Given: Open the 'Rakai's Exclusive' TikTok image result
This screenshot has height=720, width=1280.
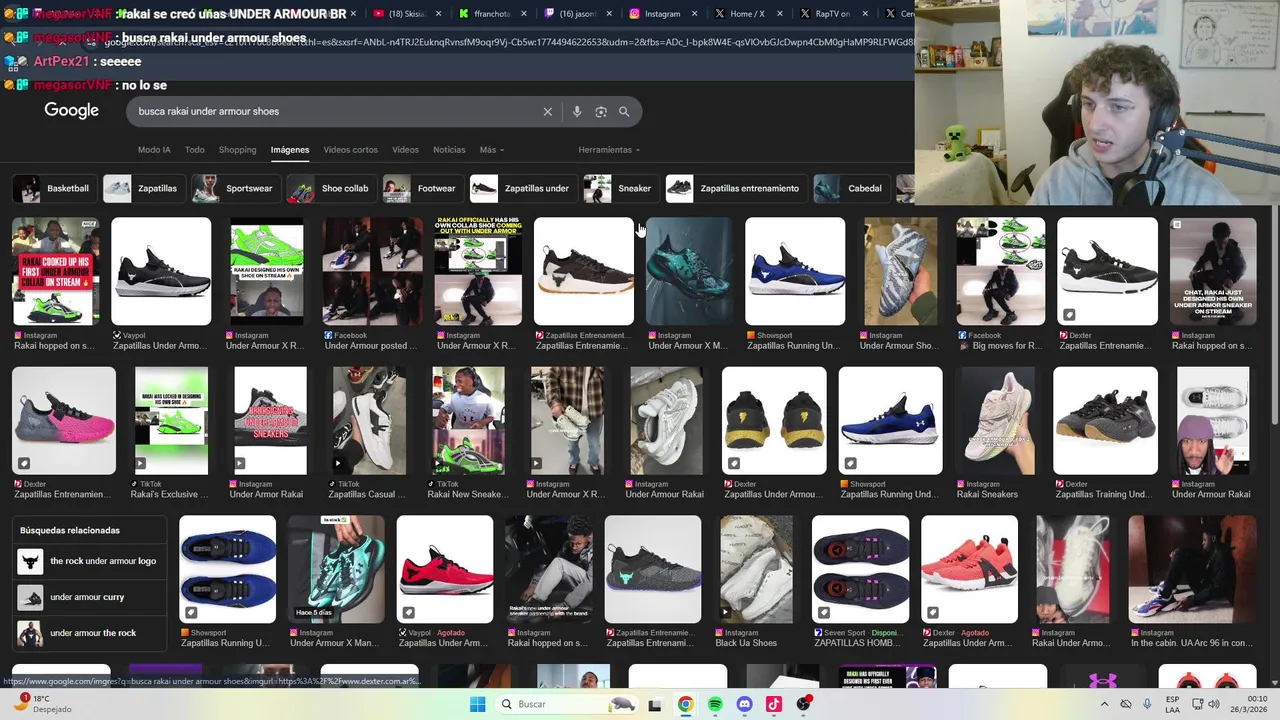Looking at the screenshot, I should [171, 420].
